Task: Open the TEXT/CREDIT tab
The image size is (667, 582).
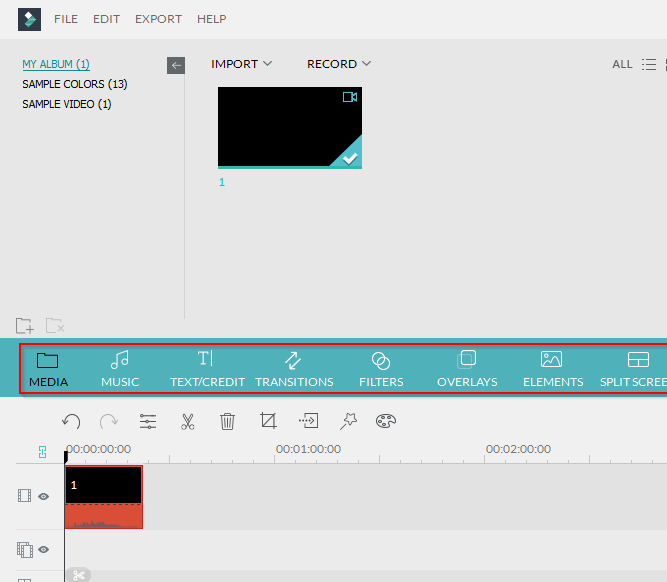Action: pos(207,369)
